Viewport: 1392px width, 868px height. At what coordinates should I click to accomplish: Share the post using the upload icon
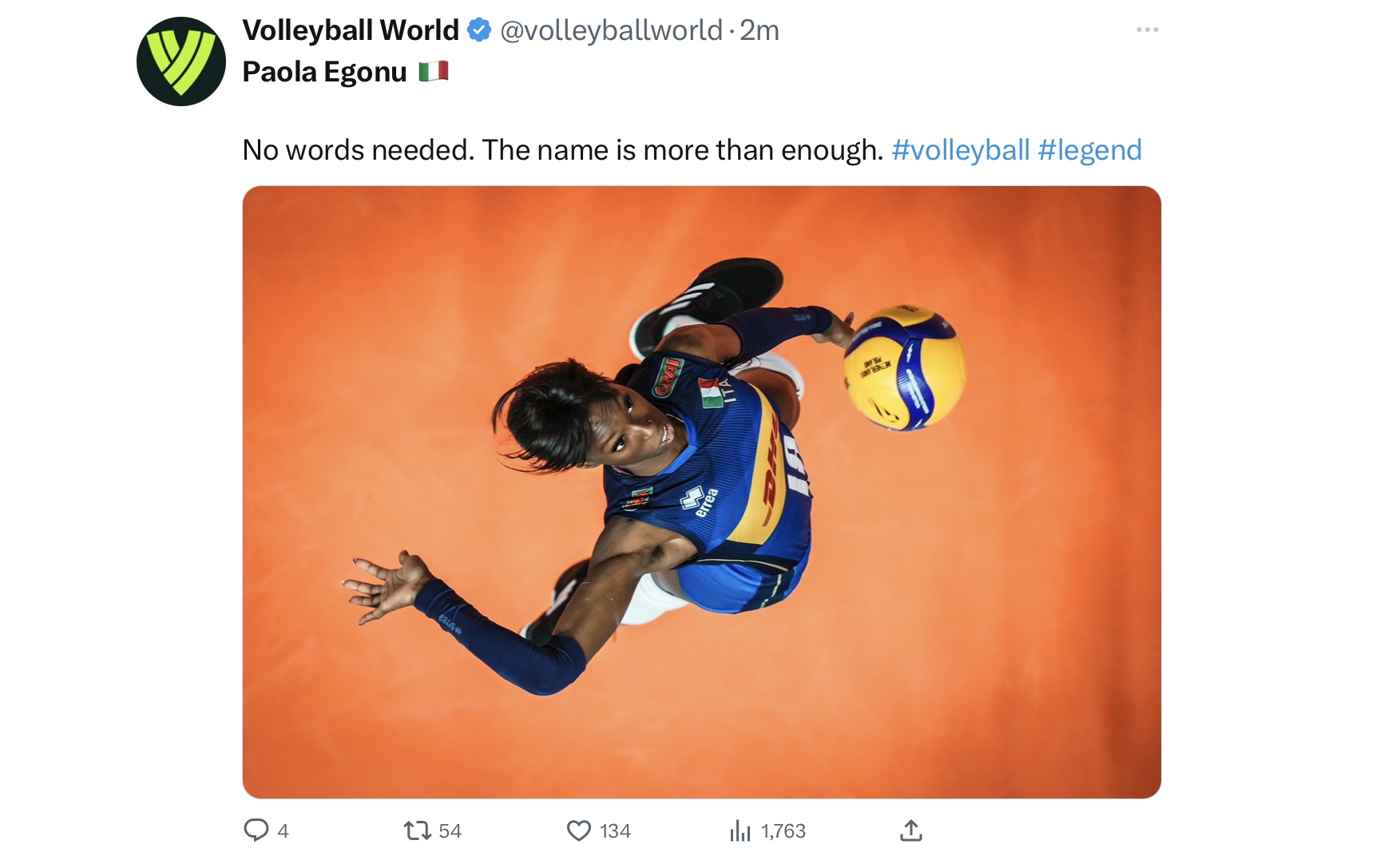point(911,830)
